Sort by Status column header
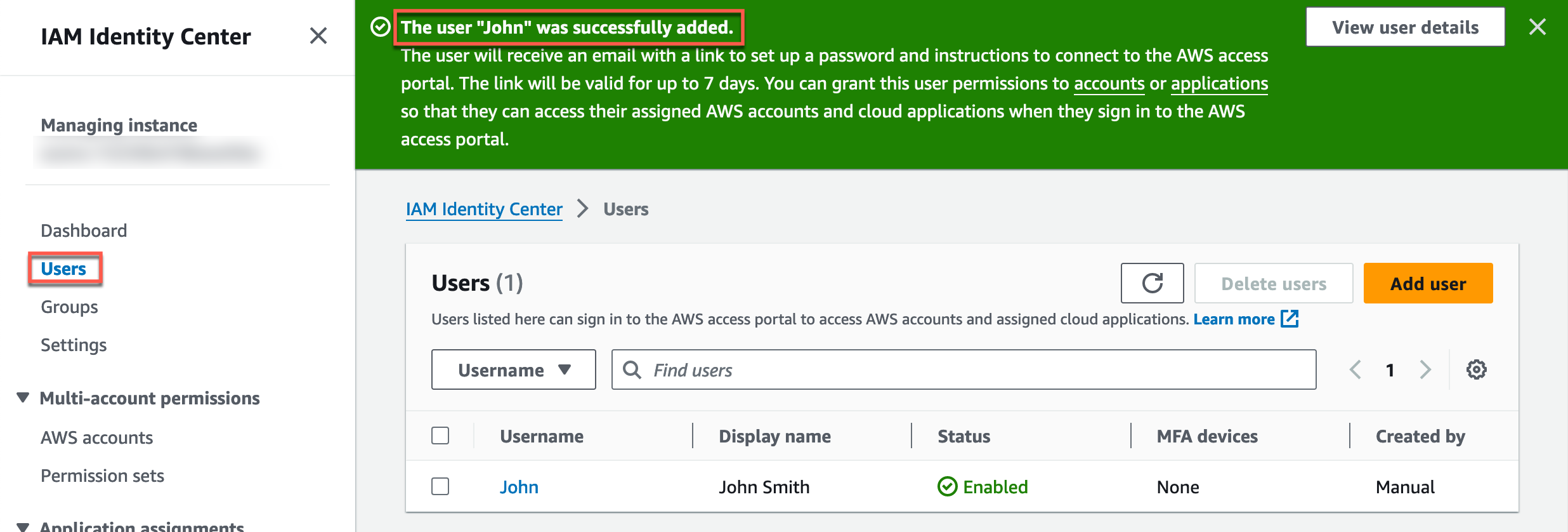The image size is (1568, 532). (964, 436)
